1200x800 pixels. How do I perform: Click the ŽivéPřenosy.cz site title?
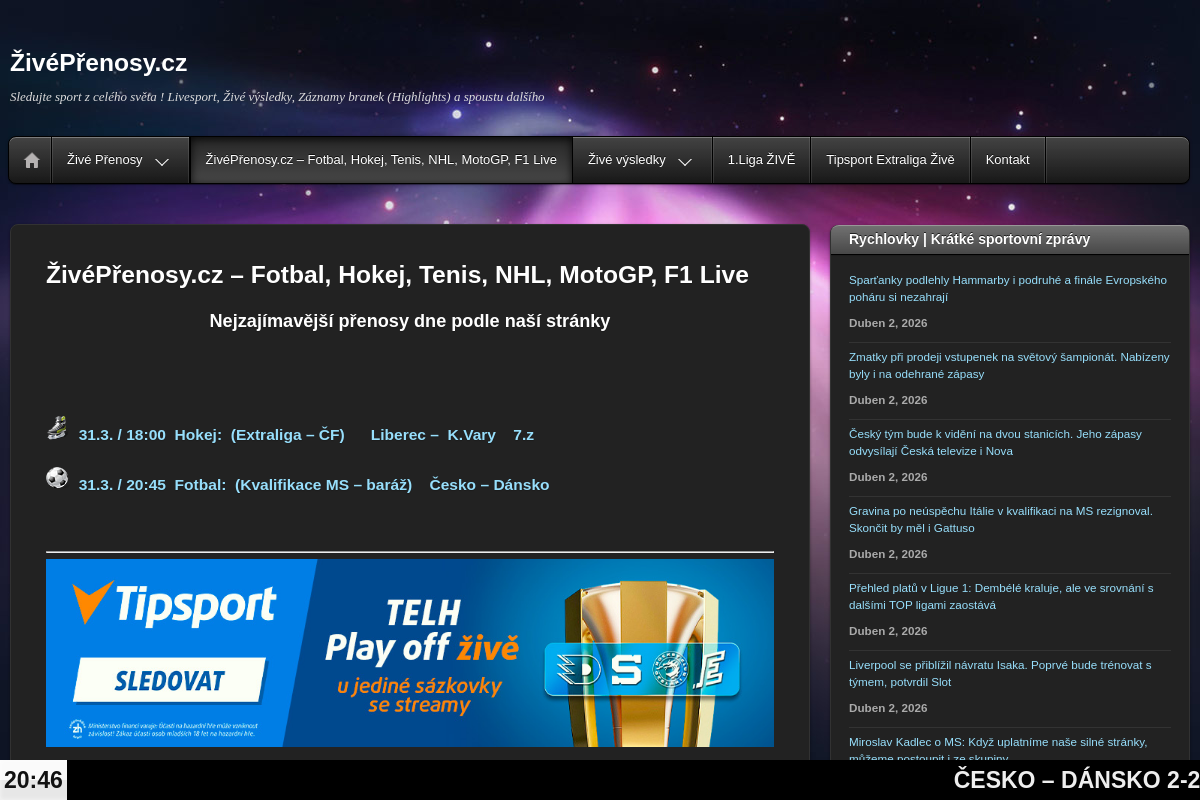[99, 63]
